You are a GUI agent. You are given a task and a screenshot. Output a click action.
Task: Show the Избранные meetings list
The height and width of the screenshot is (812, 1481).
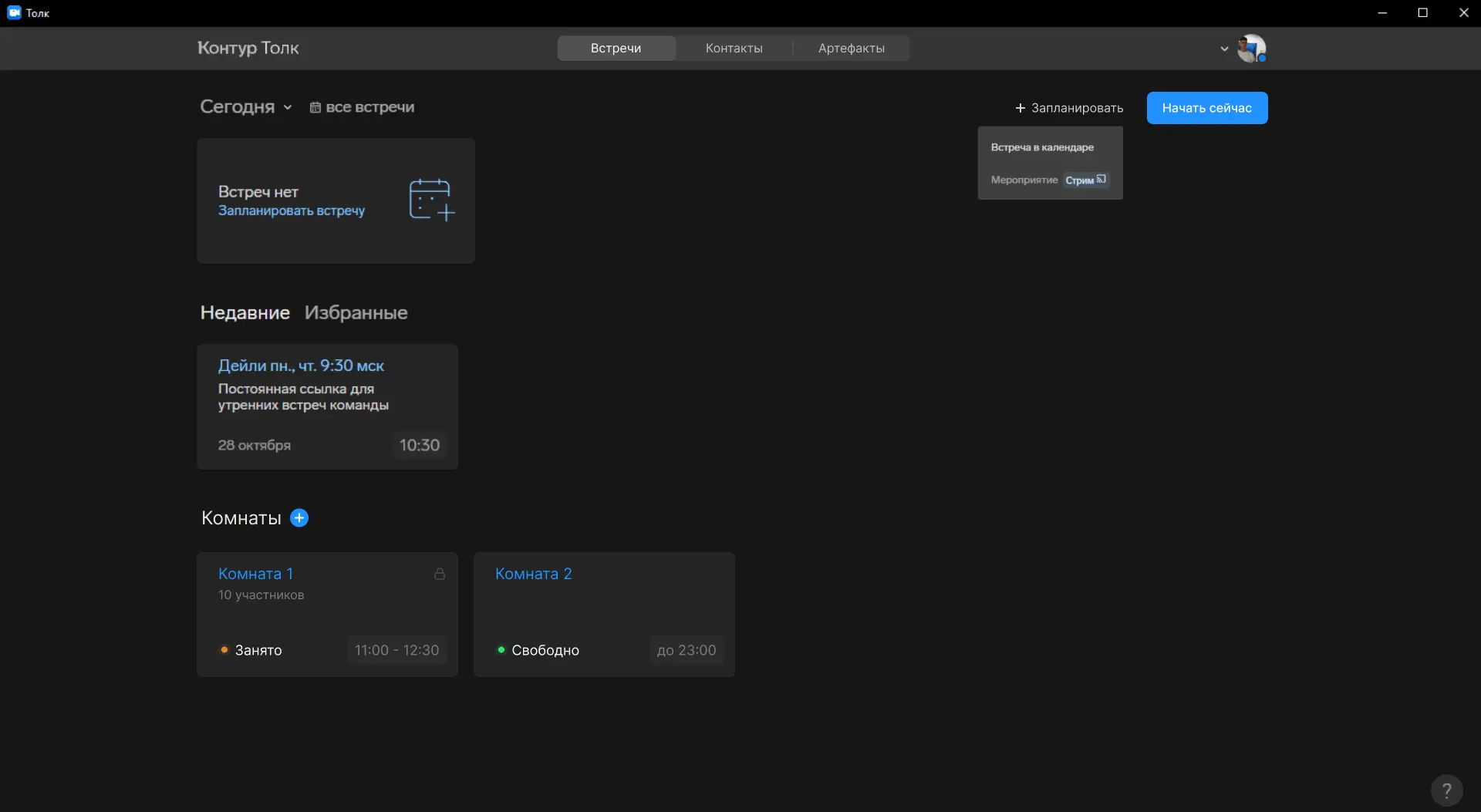click(x=356, y=313)
